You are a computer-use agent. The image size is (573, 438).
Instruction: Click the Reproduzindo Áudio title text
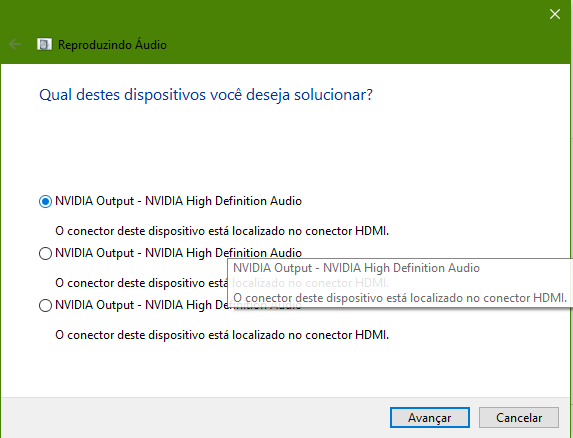[112, 45]
